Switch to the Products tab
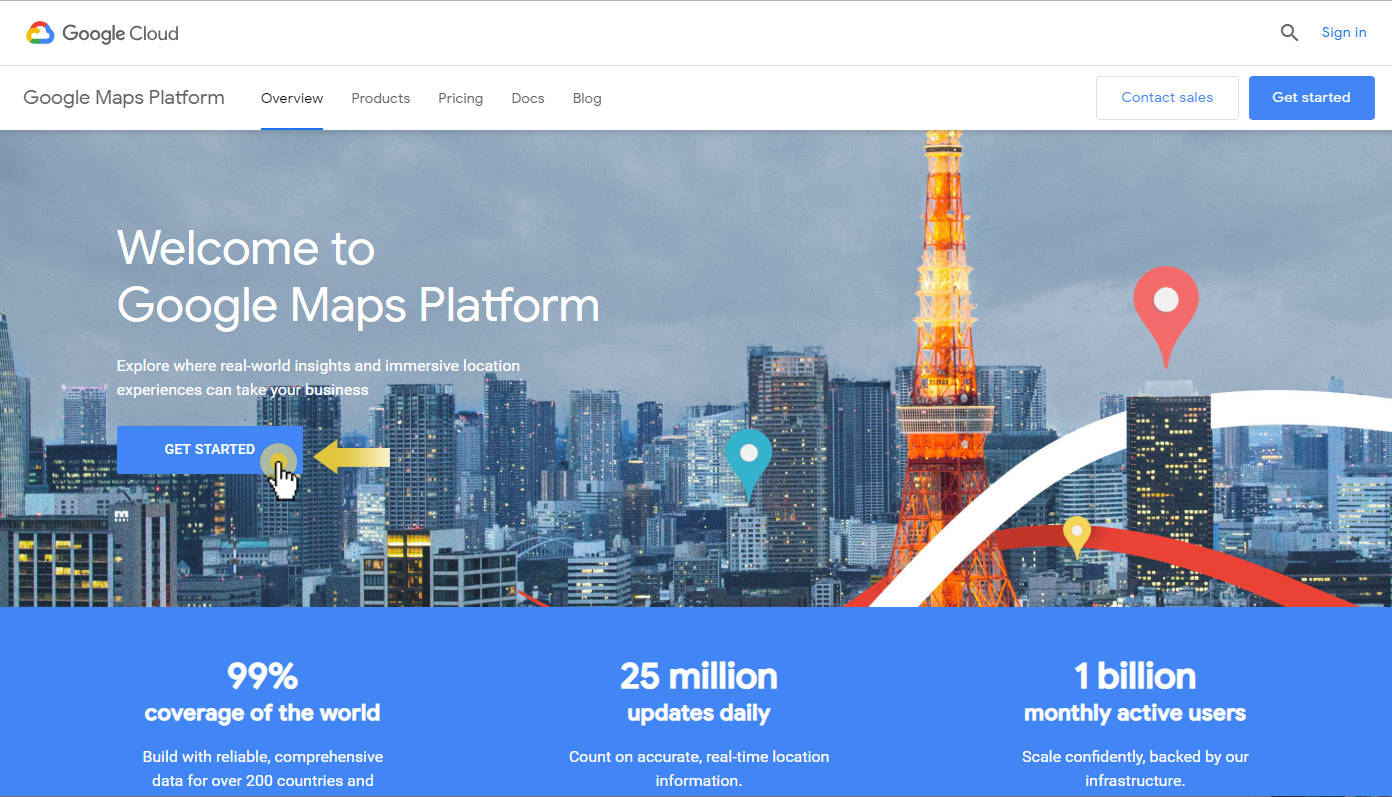This screenshot has width=1392, height=797. click(381, 97)
